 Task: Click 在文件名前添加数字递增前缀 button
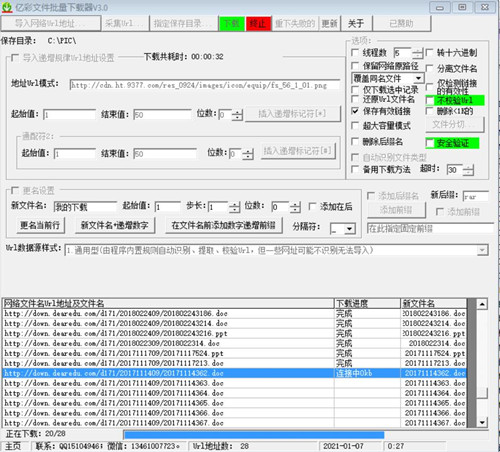click(224, 225)
